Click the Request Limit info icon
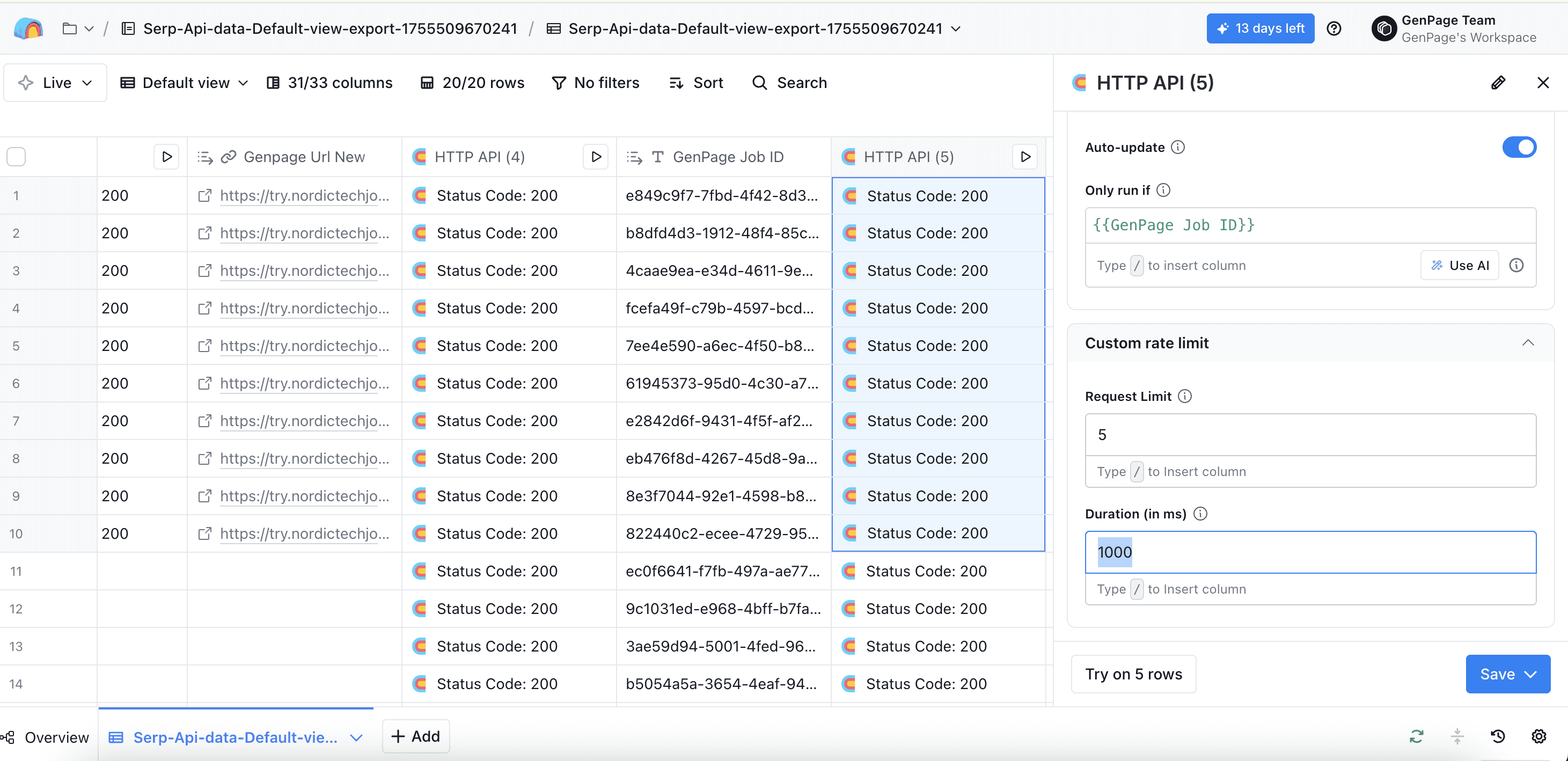The image size is (1568, 761). point(1184,396)
